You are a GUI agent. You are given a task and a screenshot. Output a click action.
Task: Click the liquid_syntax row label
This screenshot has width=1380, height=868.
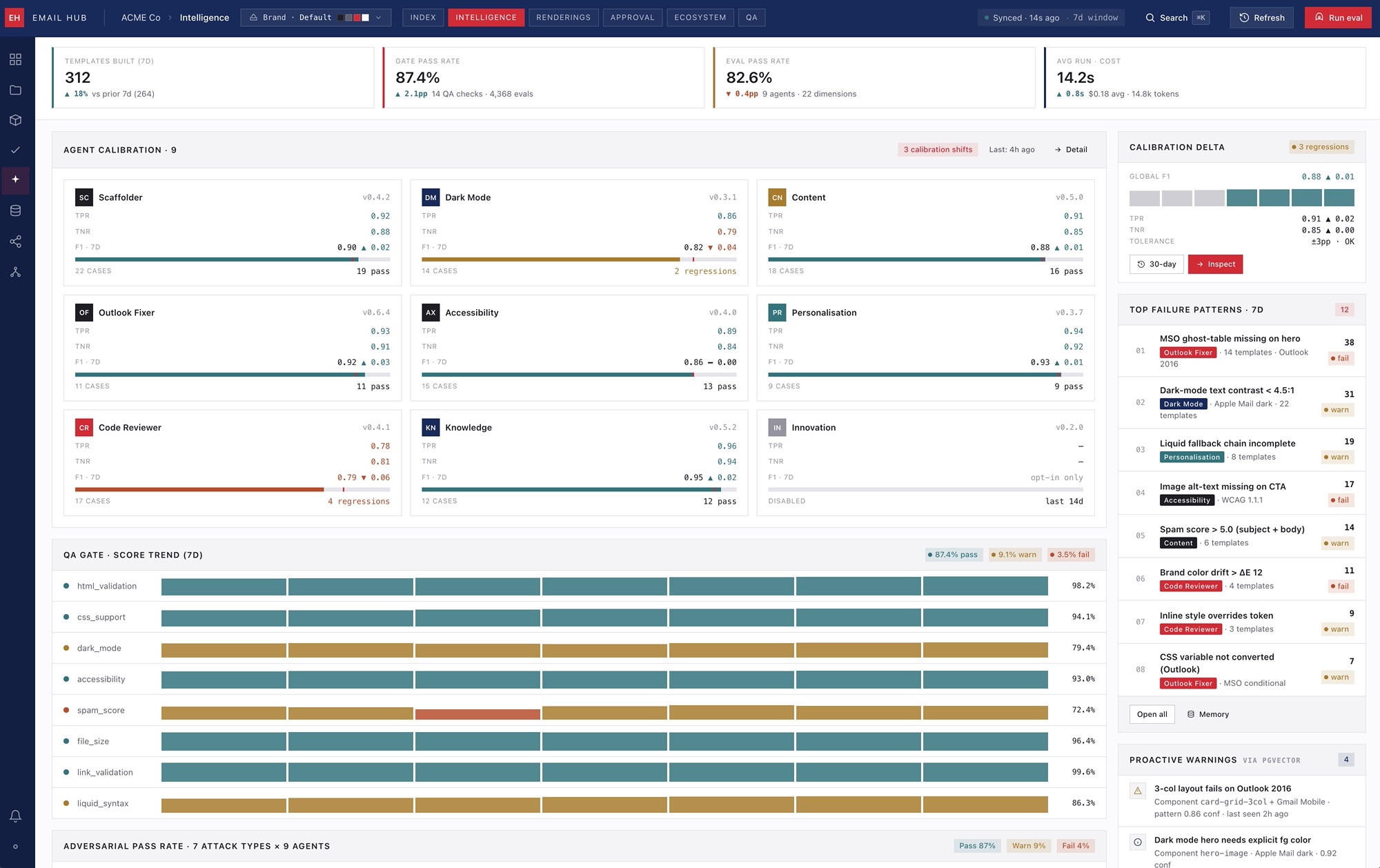(x=103, y=803)
